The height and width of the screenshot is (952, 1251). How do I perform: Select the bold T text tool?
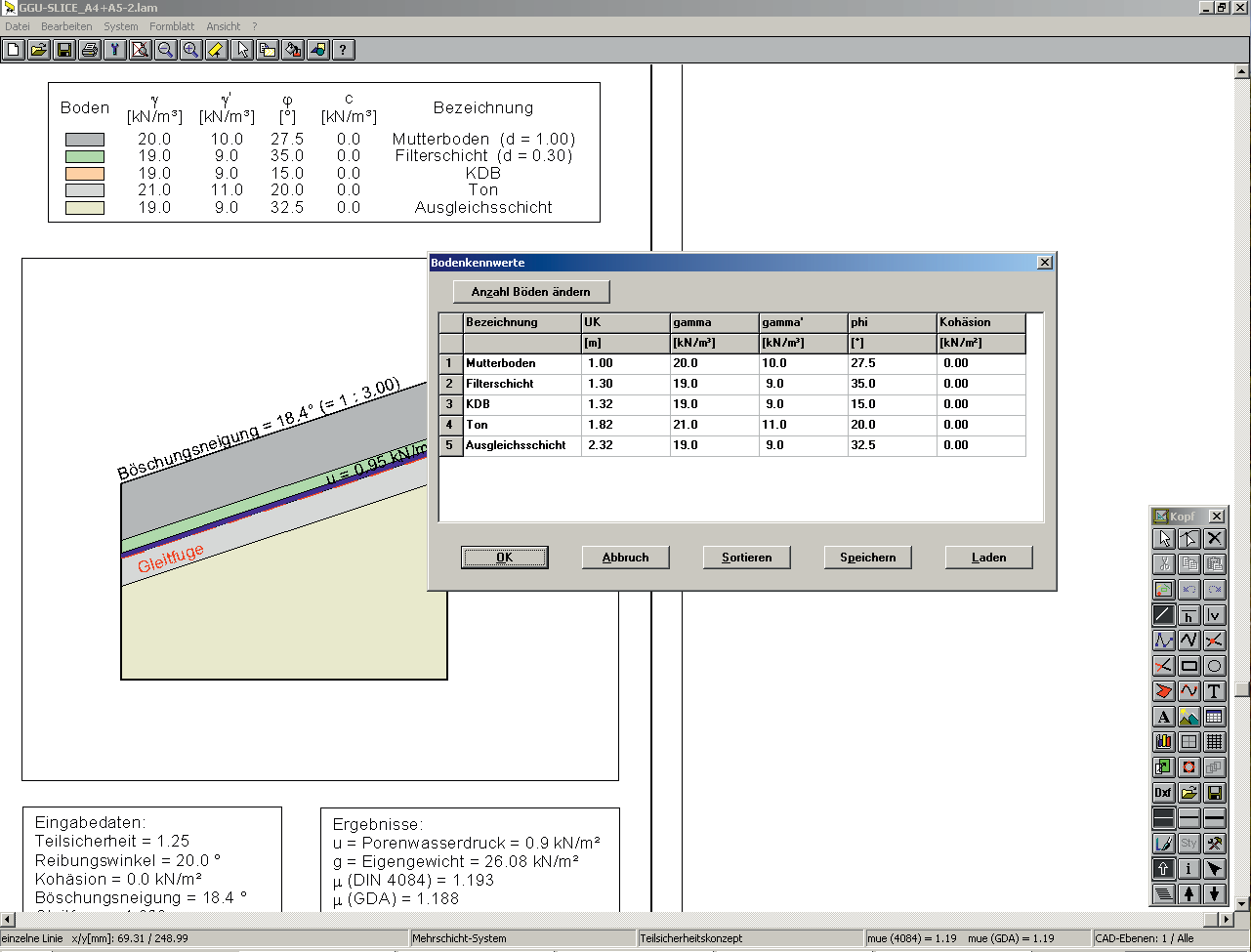pyautogui.click(x=1215, y=691)
